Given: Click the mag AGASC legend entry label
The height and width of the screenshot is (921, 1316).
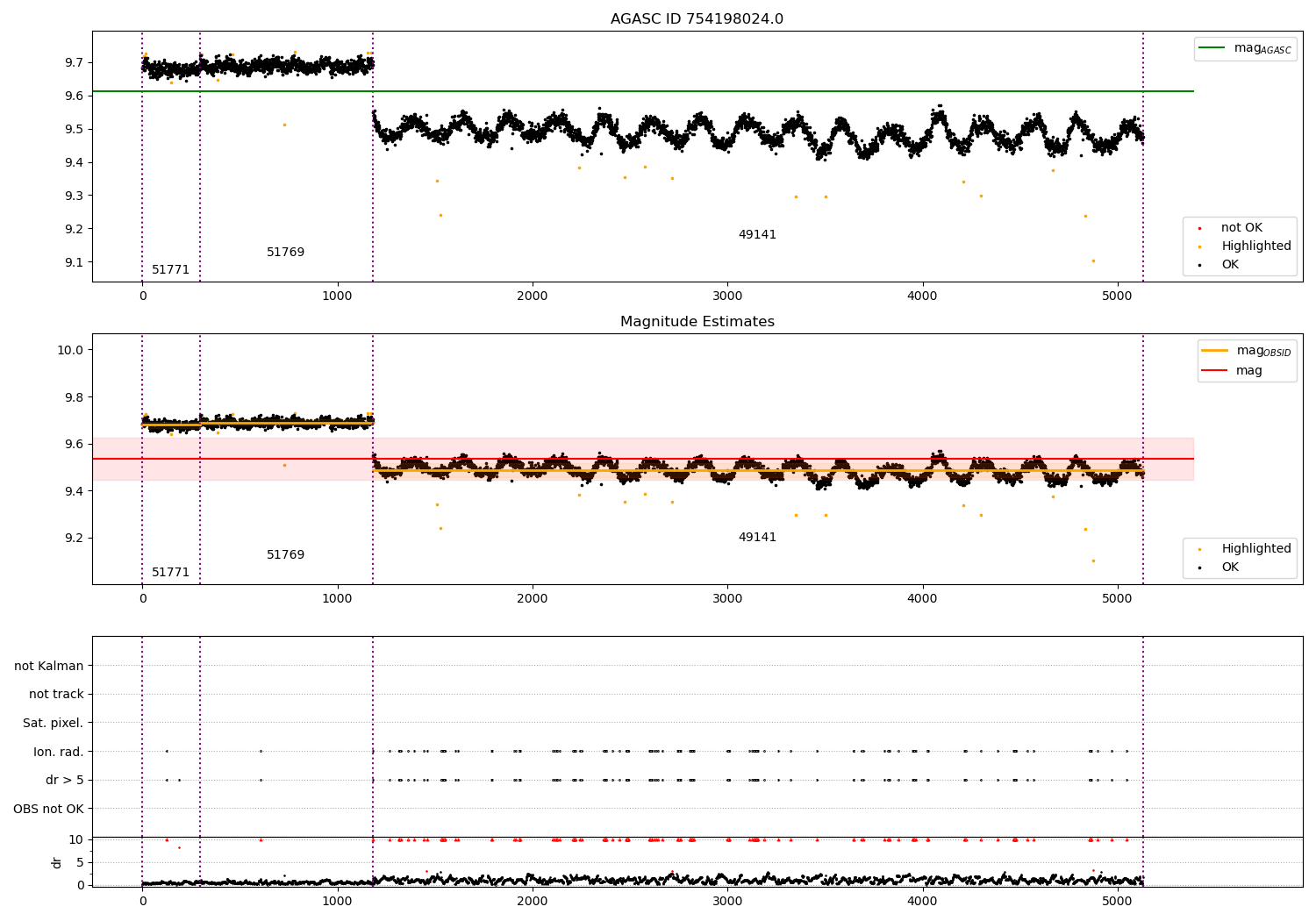Looking at the screenshot, I should pyautogui.click(x=1262, y=48).
